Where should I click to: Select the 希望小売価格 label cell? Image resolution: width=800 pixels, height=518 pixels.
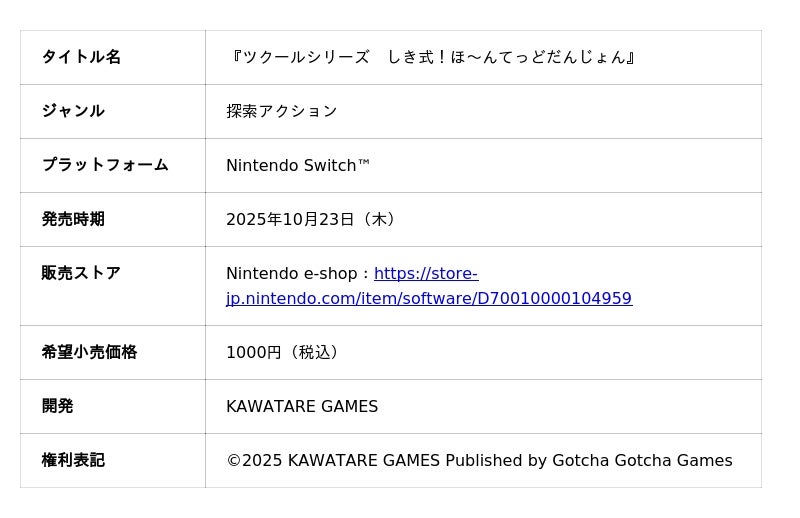[x=89, y=352]
